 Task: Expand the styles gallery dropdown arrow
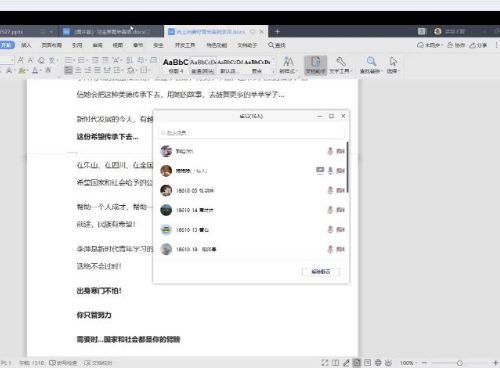pyautogui.click(x=273, y=71)
